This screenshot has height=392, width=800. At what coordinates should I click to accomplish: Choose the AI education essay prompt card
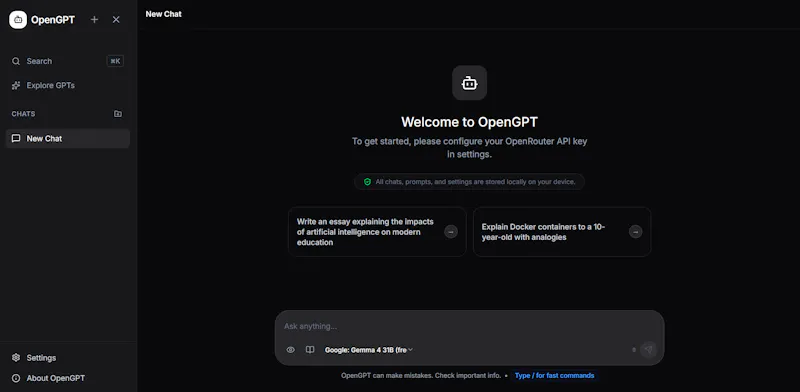(377, 232)
